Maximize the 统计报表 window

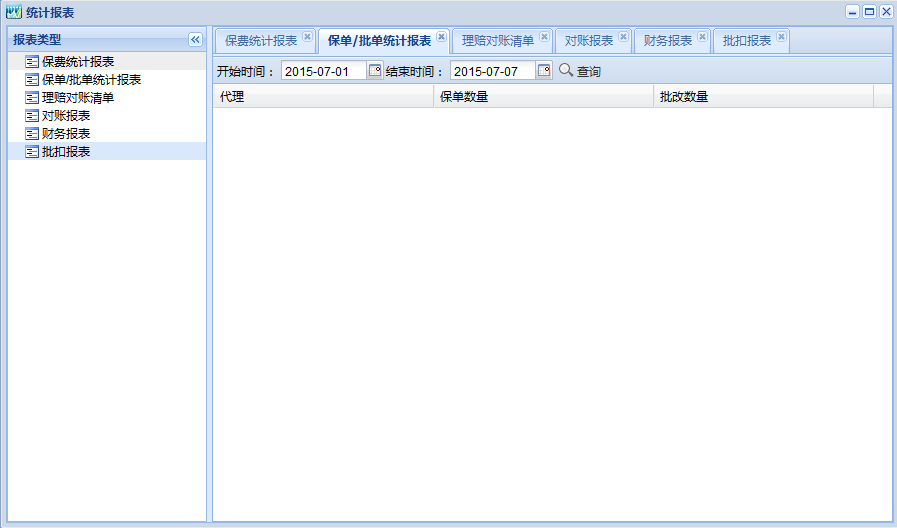pyautogui.click(x=870, y=12)
